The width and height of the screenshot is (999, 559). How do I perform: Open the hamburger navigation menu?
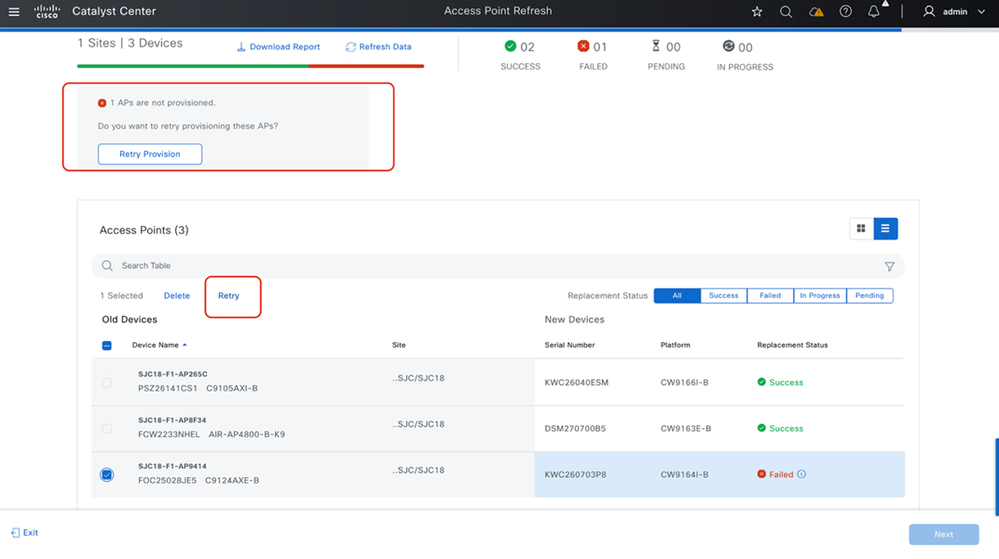[x=14, y=12]
